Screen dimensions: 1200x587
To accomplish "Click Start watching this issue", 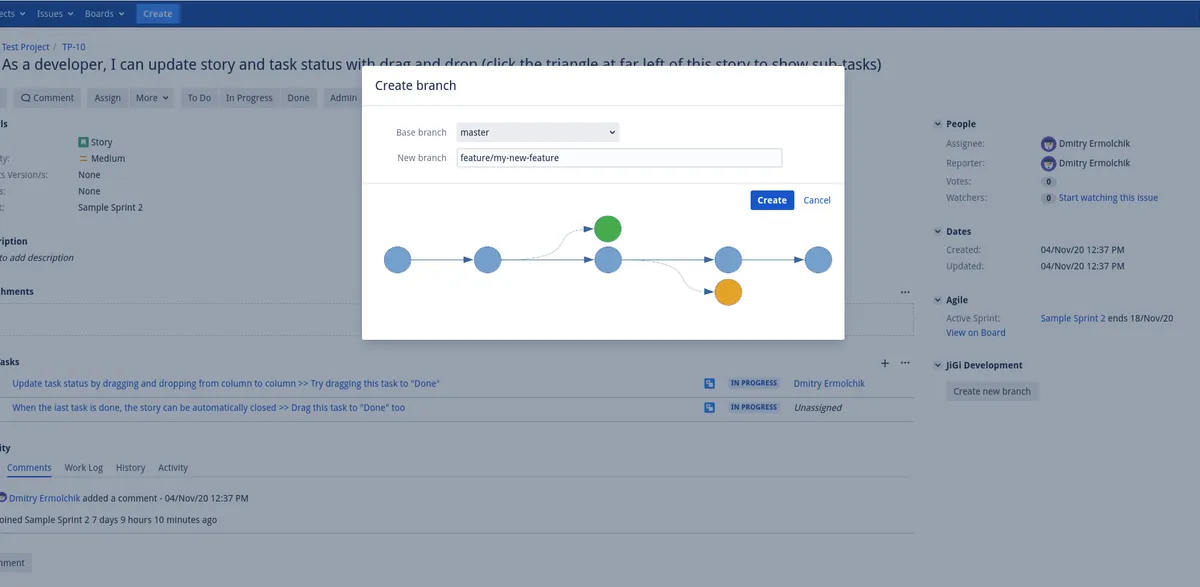I will tap(1108, 198).
